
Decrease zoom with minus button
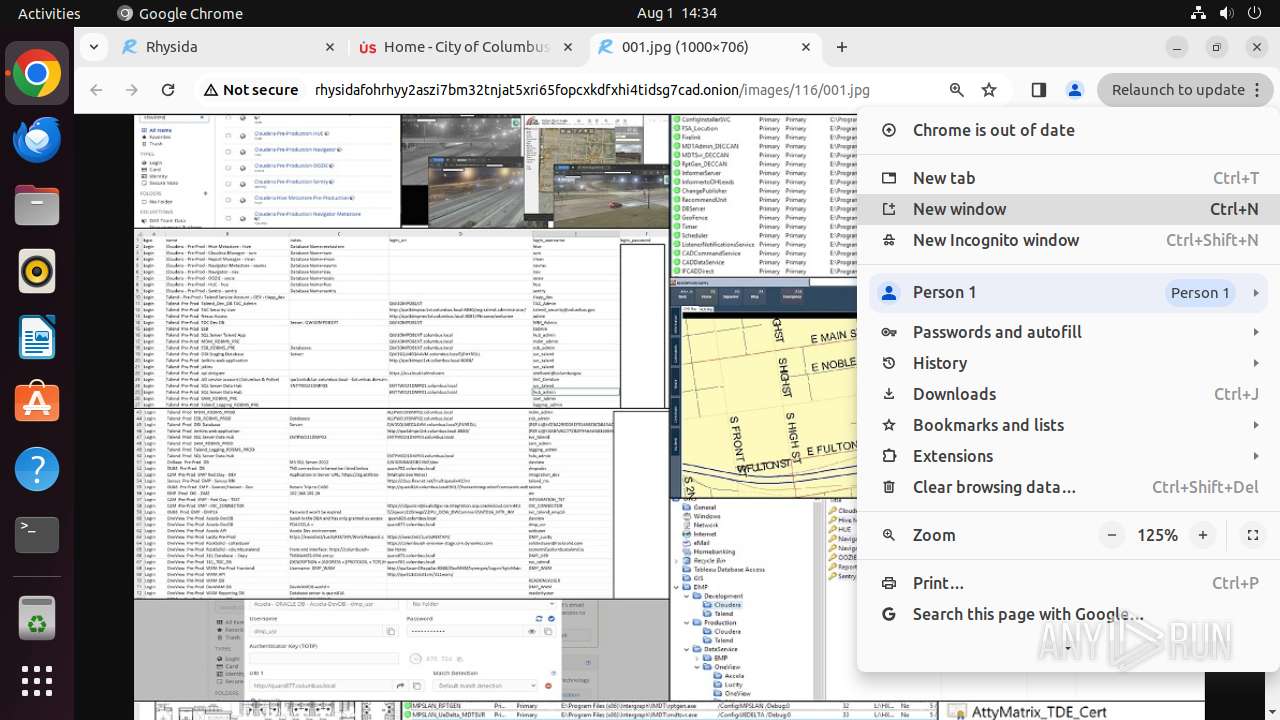point(1112,535)
